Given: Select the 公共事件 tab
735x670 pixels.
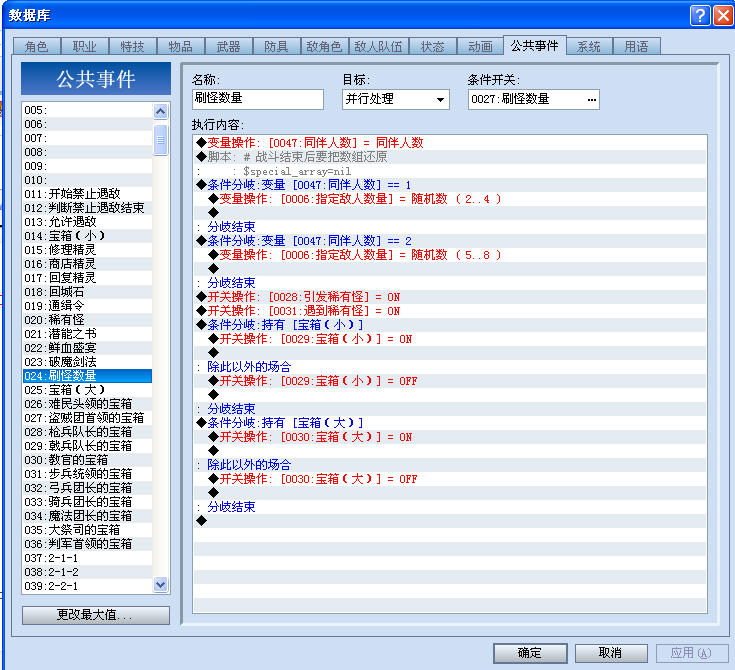Looking at the screenshot, I should 534,45.
